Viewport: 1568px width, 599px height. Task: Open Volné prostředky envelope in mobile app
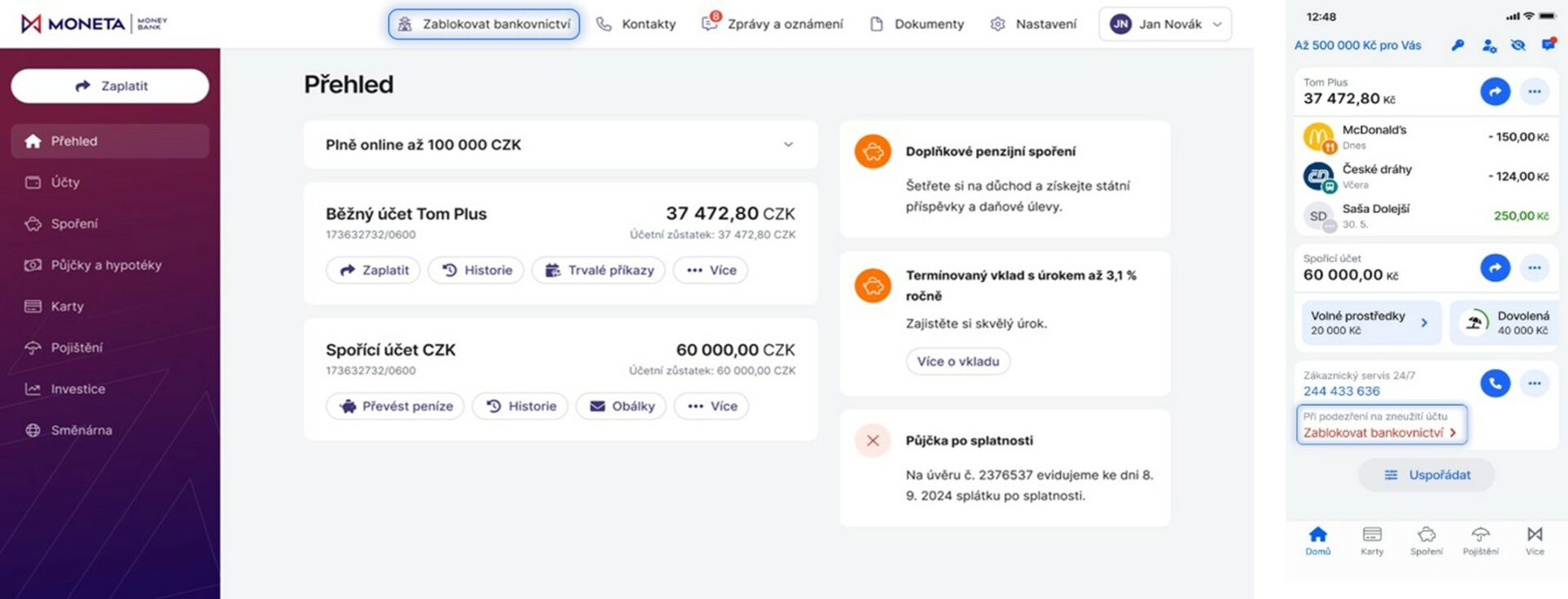click(1371, 323)
